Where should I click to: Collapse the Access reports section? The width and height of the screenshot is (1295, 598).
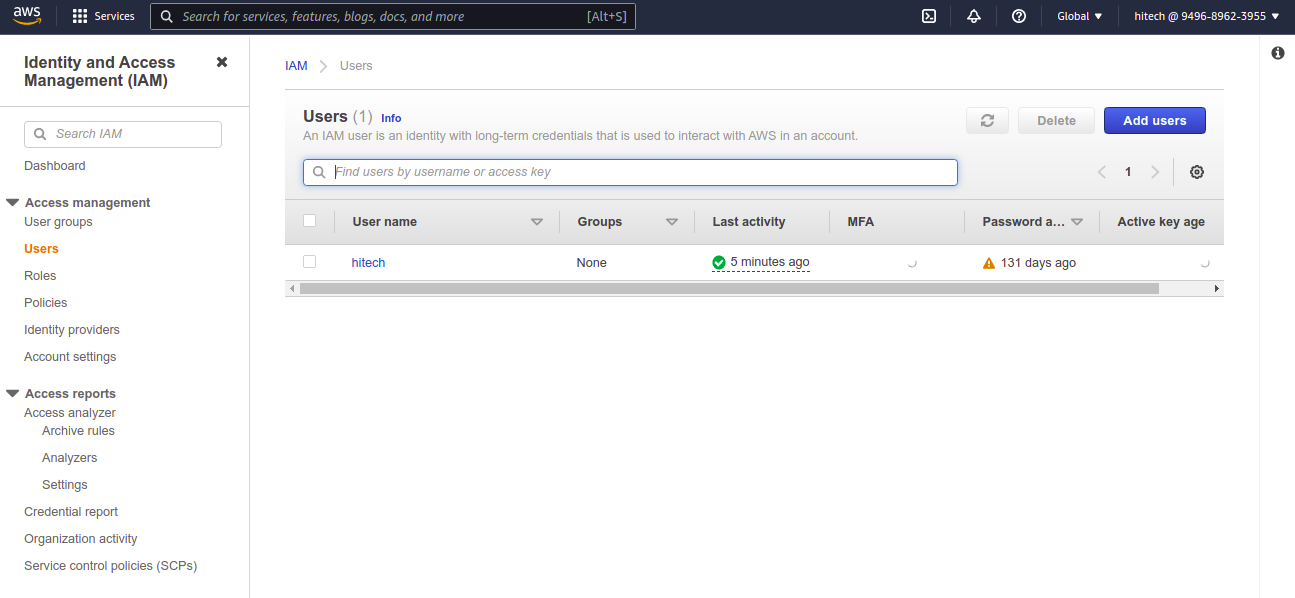12,393
